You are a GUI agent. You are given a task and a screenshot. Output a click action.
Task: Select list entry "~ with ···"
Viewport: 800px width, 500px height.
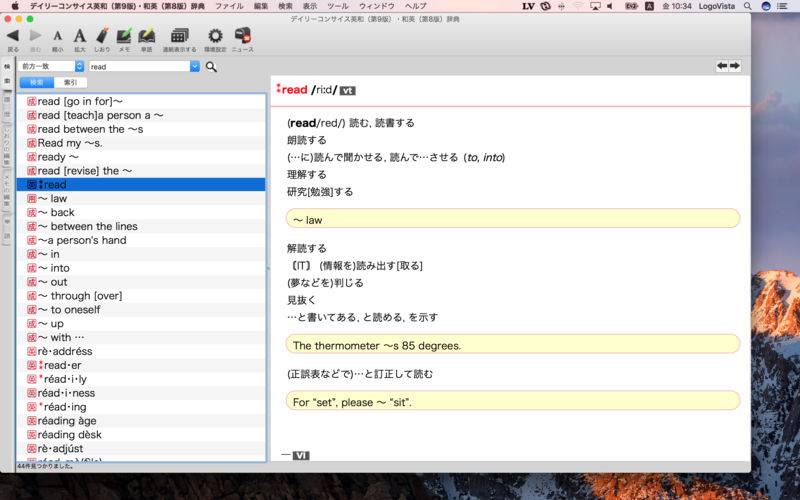click(141, 337)
